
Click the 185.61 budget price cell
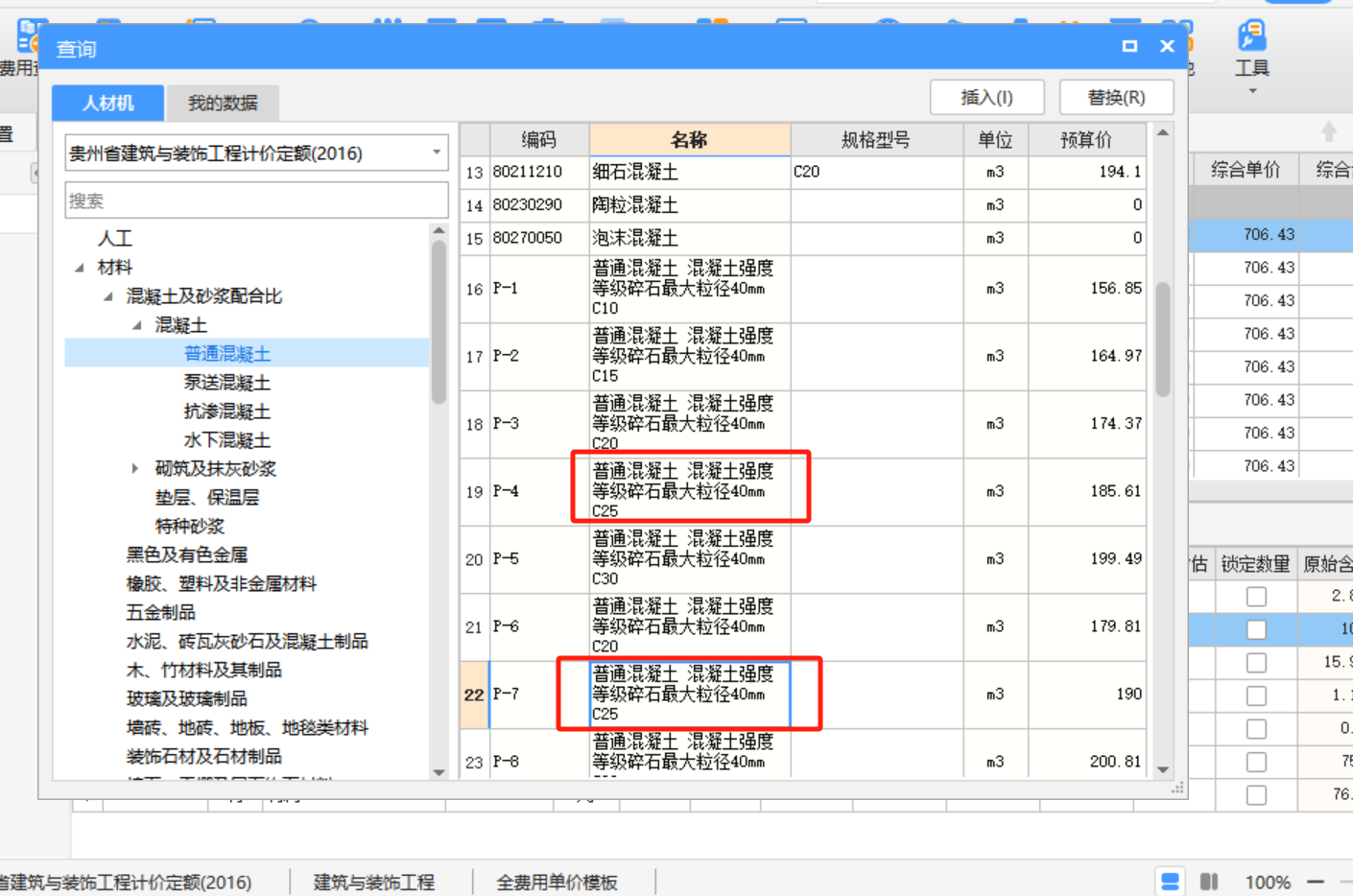(x=1087, y=491)
